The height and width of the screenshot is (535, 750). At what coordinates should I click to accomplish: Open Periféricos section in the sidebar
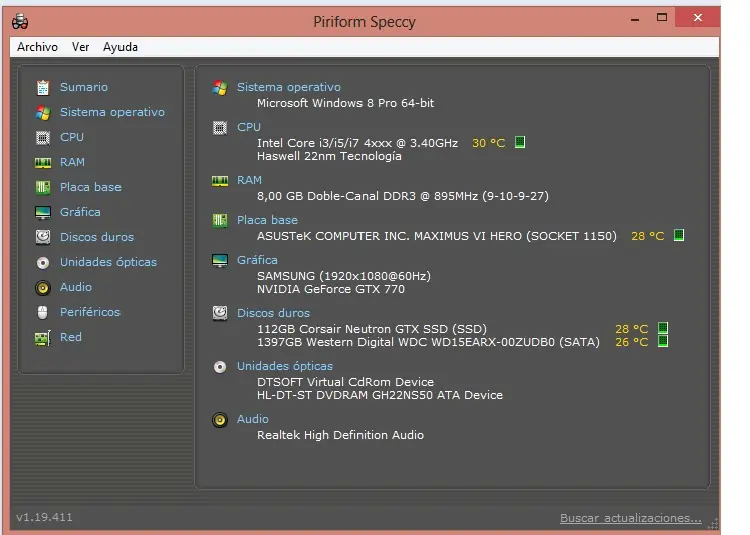pyautogui.click(x=90, y=312)
